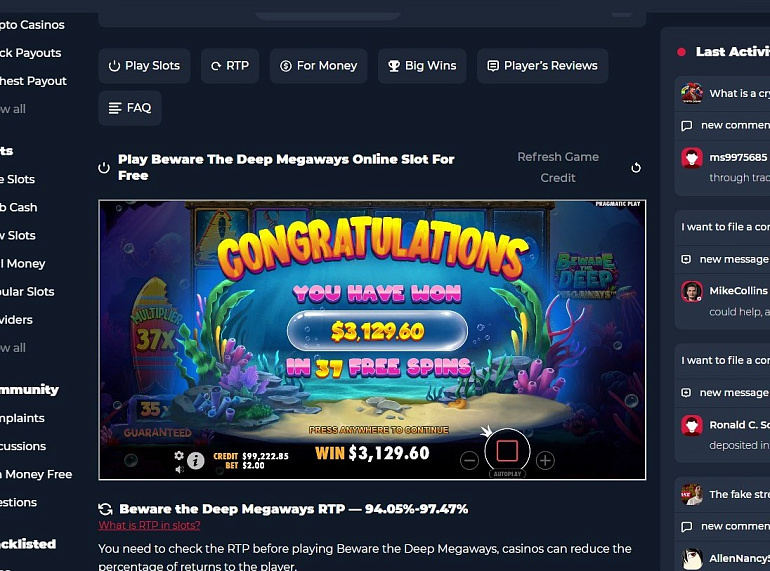This screenshot has height=571, width=770.
Task: Open Popular Slots in sidebar
Action: pyautogui.click(x=27, y=292)
